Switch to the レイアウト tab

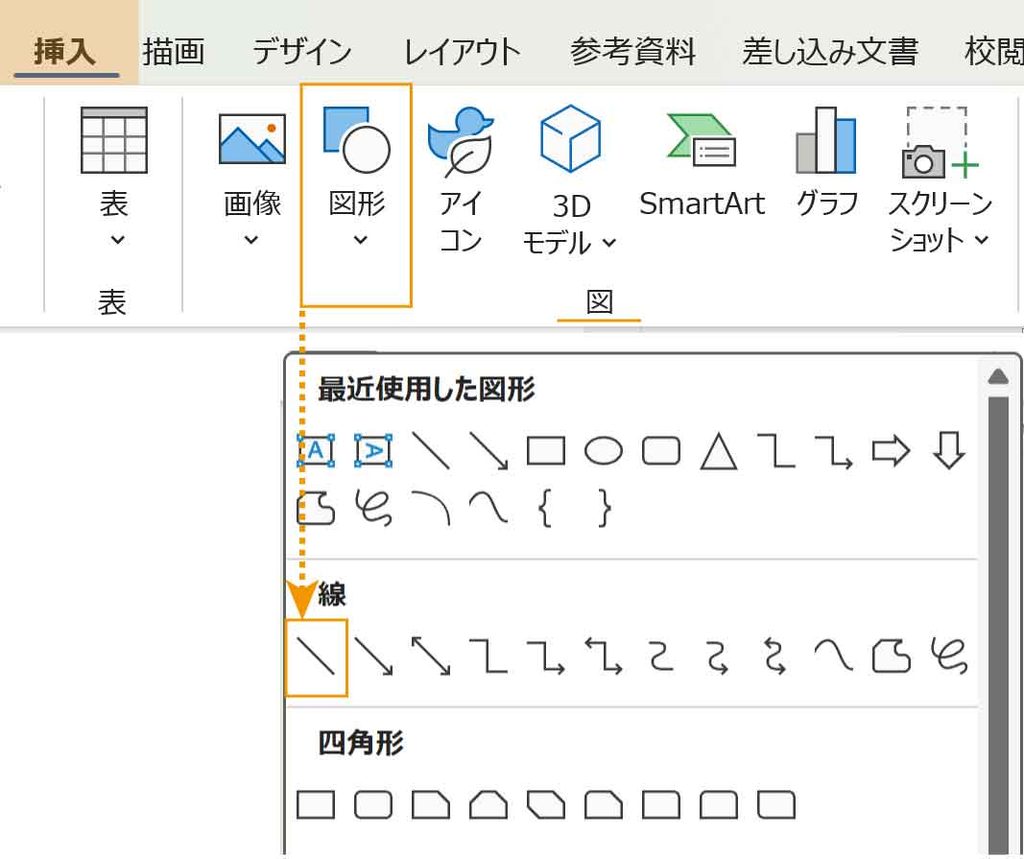pos(462,51)
